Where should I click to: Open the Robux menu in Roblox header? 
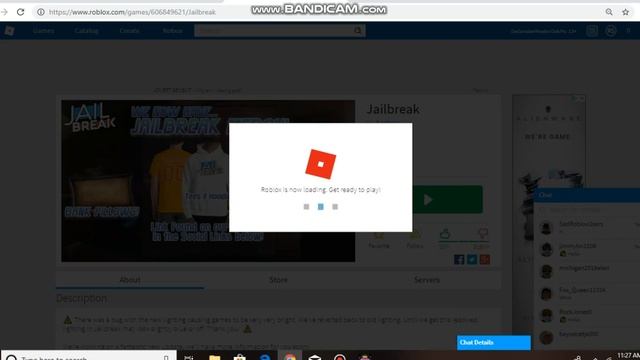tap(172, 31)
